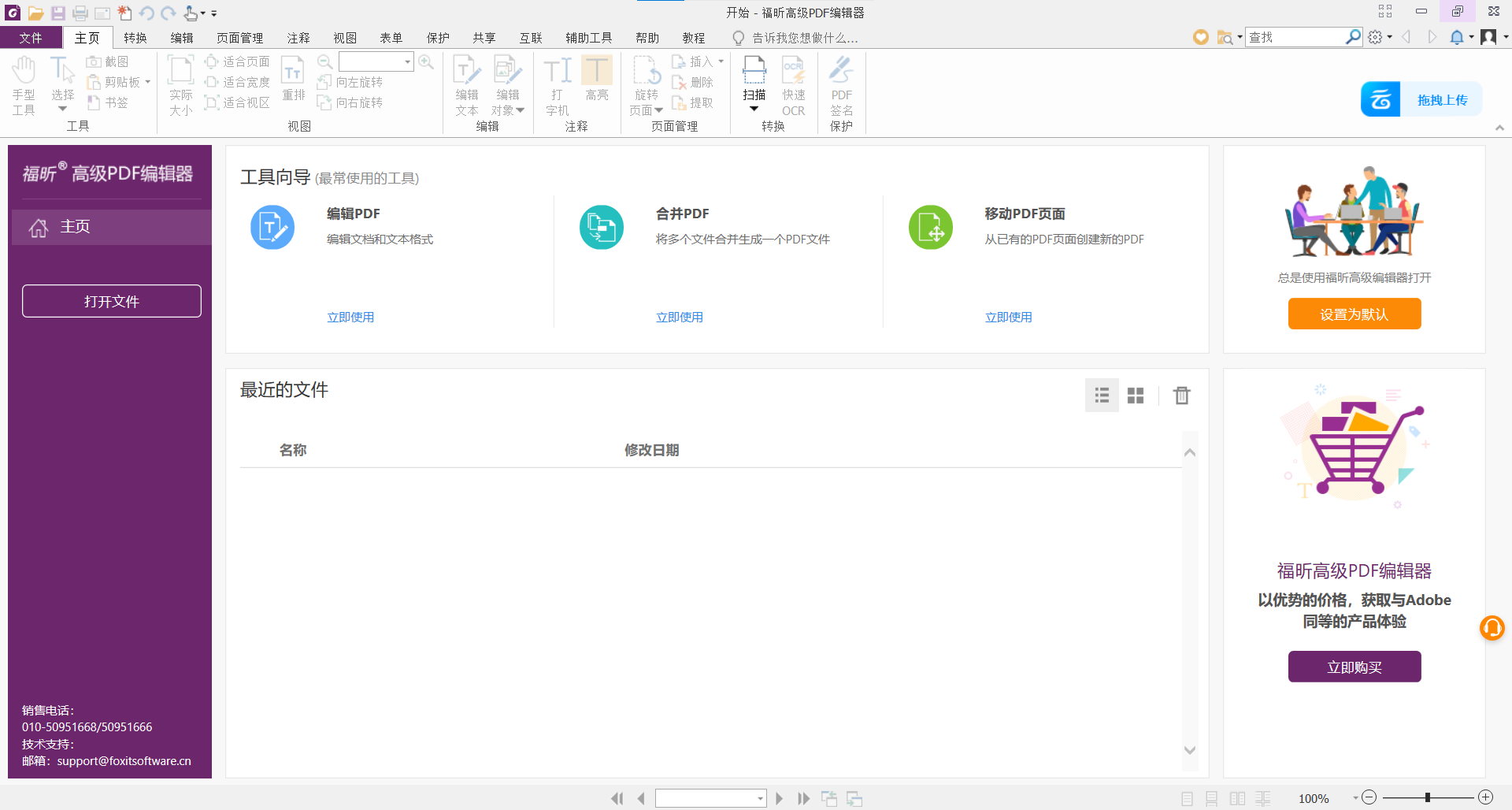Image resolution: width=1512 pixels, height=810 pixels.
Task: Switch recent files to list view
Action: pyautogui.click(x=1102, y=396)
